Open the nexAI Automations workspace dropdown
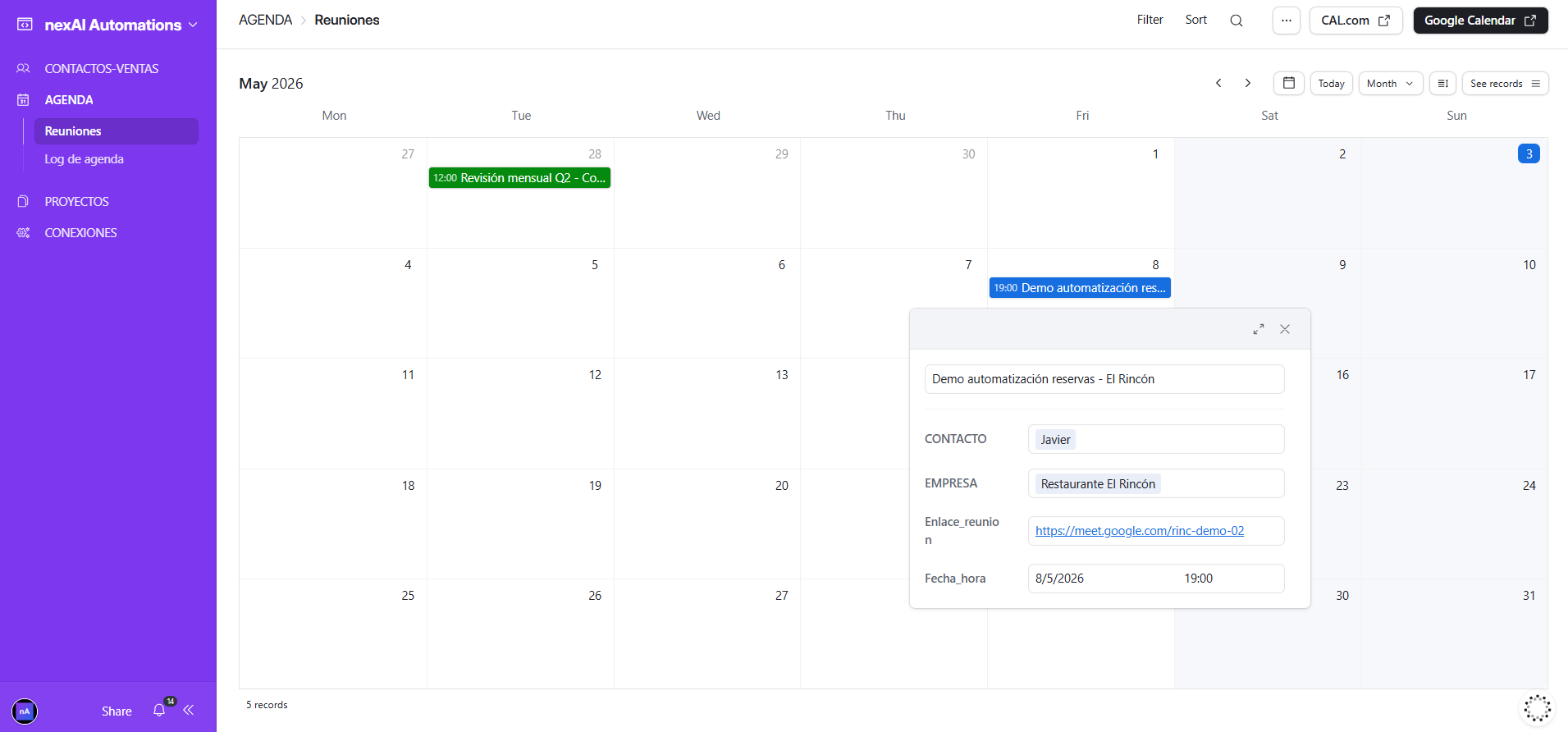Viewport: 1568px width, 732px height. 121,25
